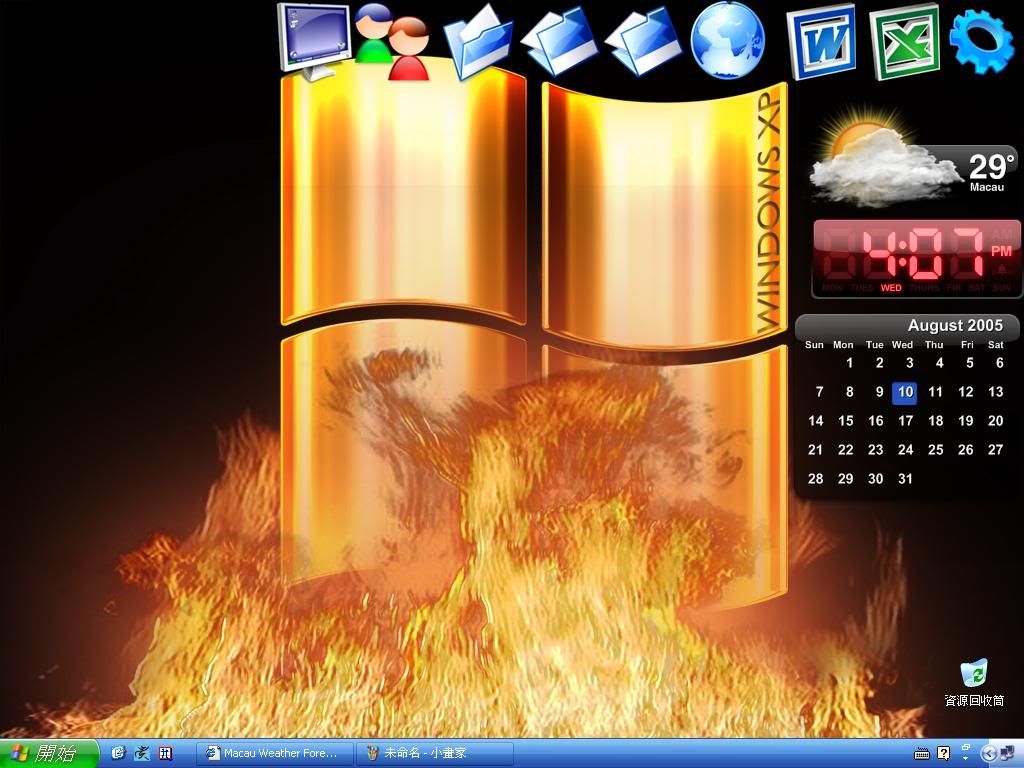This screenshot has height=768, width=1024.
Task: Launch the blue globe browser icon
Action: pyautogui.click(x=727, y=38)
